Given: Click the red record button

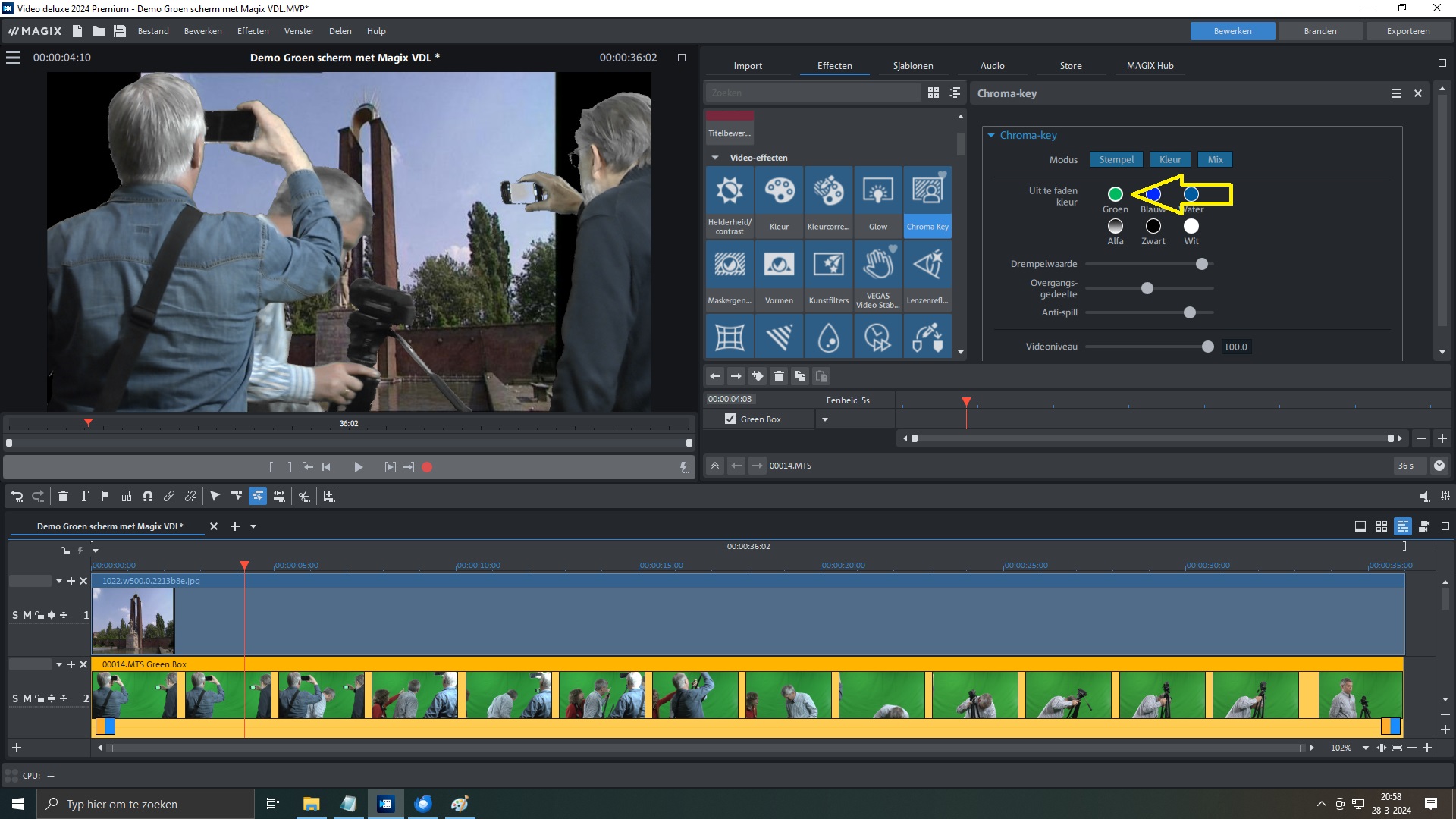Looking at the screenshot, I should [427, 467].
